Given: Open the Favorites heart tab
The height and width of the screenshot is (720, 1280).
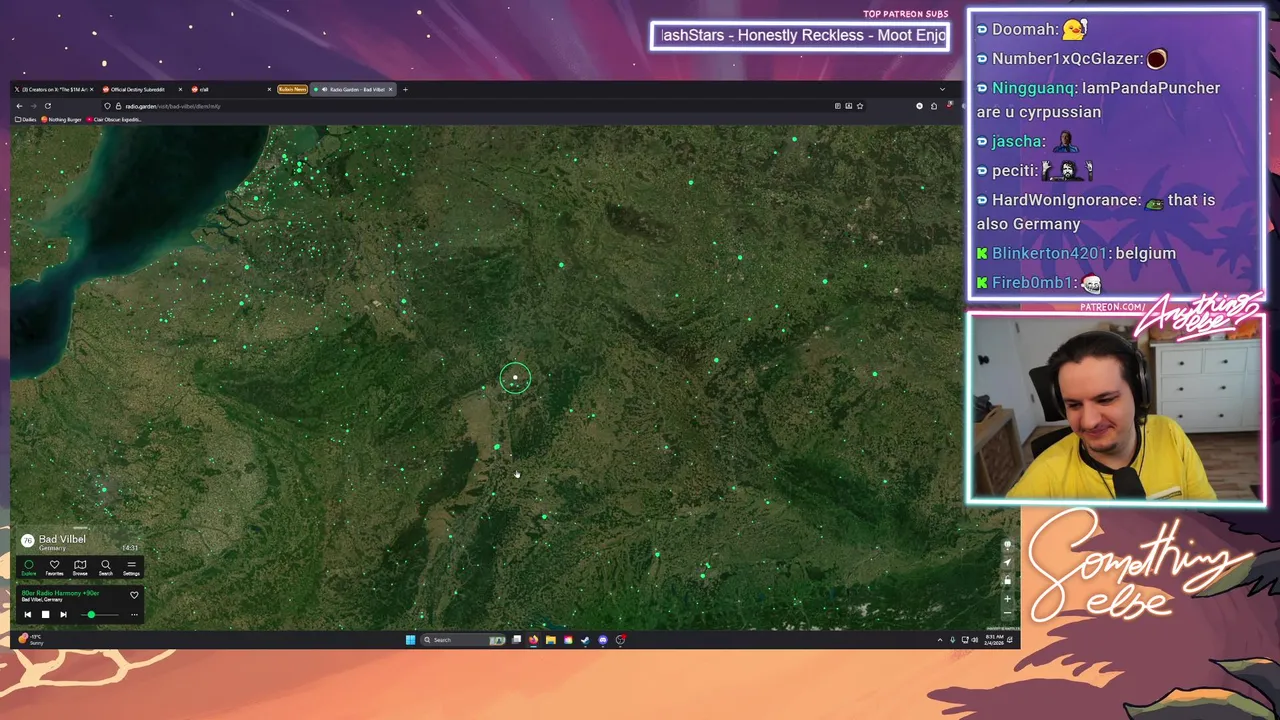Looking at the screenshot, I should pyautogui.click(x=54, y=567).
